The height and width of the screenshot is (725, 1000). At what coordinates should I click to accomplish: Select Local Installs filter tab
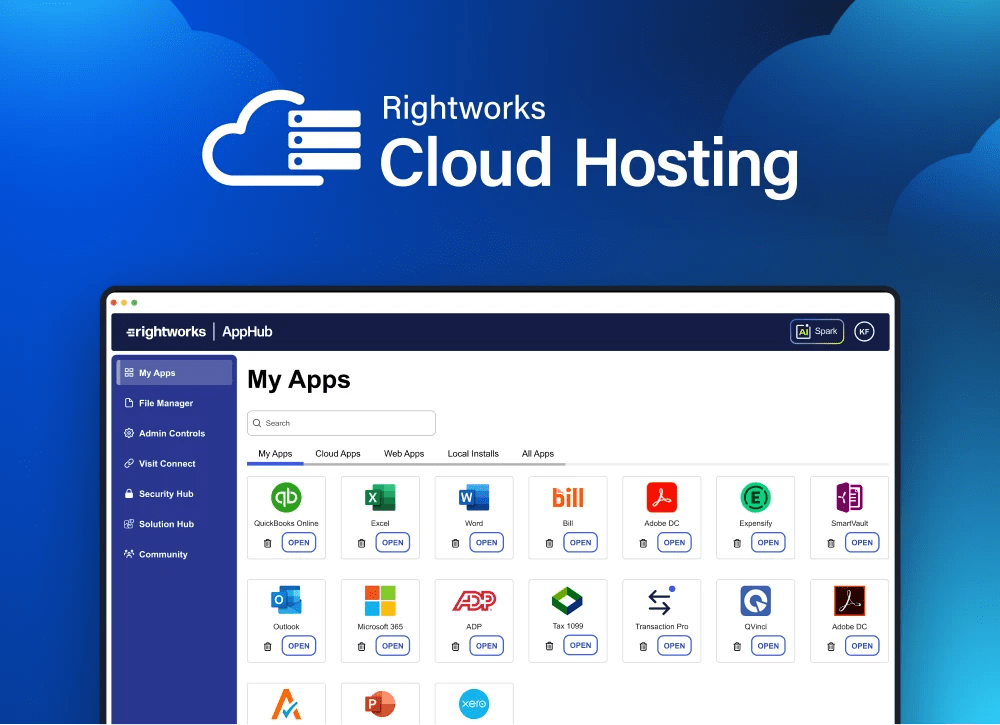(472, 453)
